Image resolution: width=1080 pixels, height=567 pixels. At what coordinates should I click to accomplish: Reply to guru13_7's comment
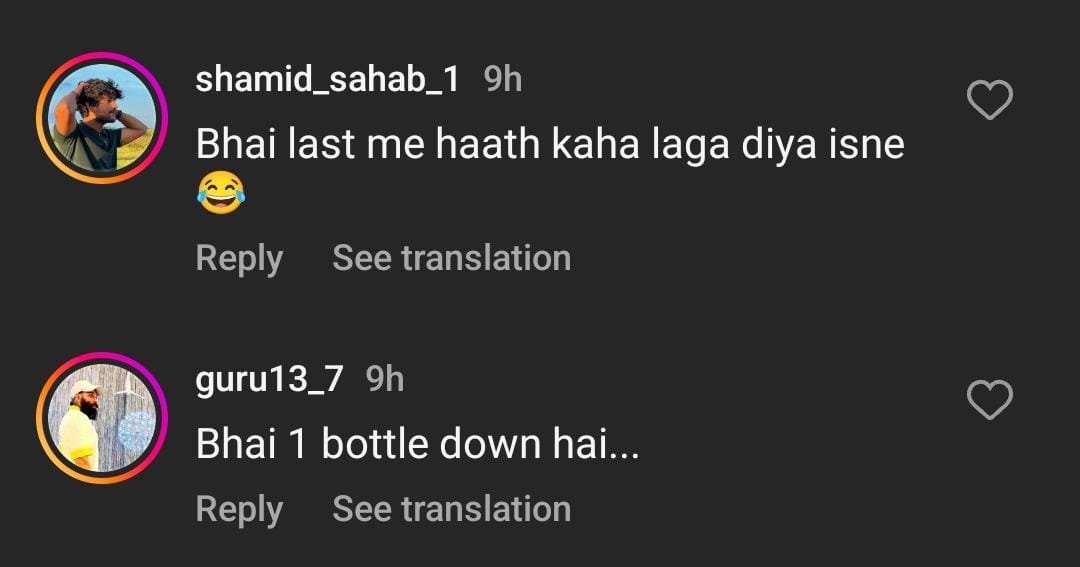(239, 508)
